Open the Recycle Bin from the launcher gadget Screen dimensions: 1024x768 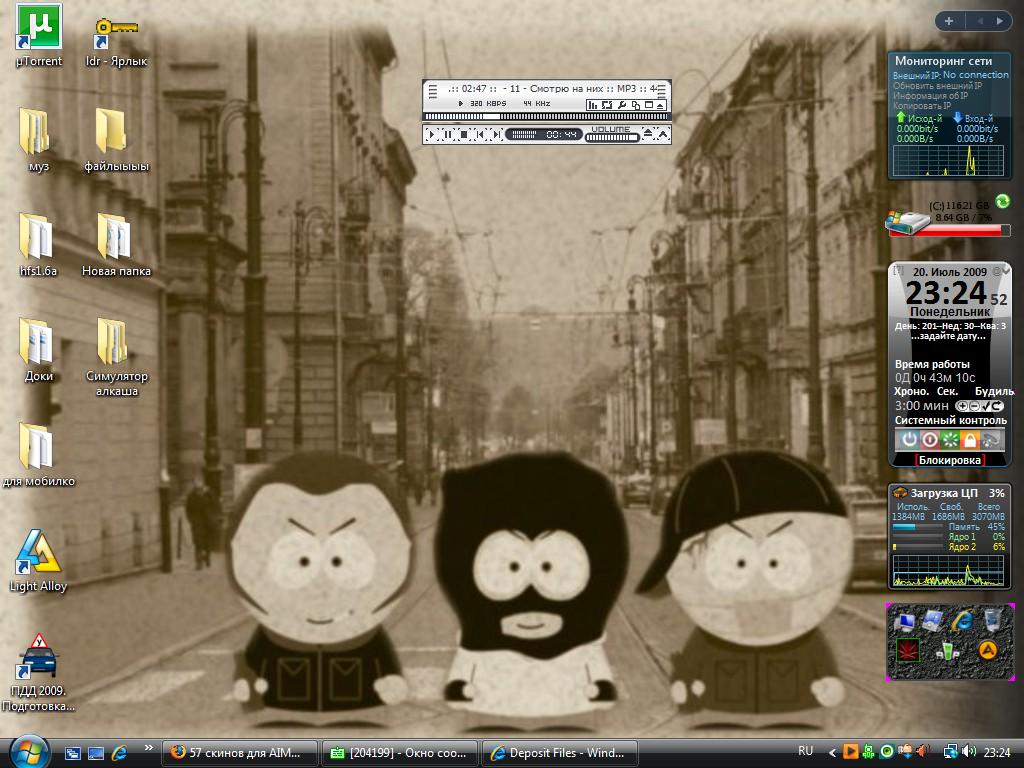992,618
